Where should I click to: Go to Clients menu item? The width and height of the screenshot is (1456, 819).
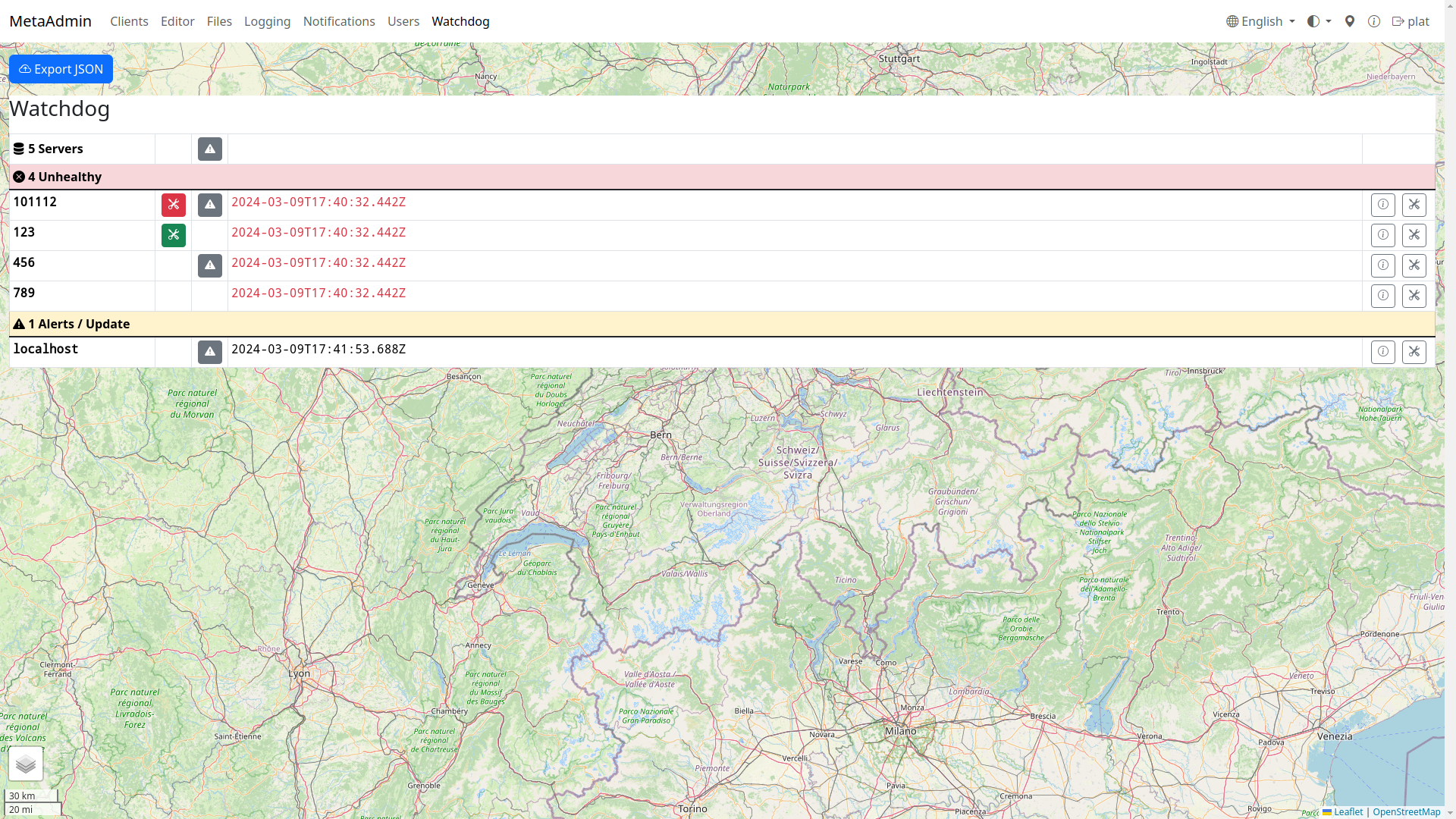coord(129,21)
